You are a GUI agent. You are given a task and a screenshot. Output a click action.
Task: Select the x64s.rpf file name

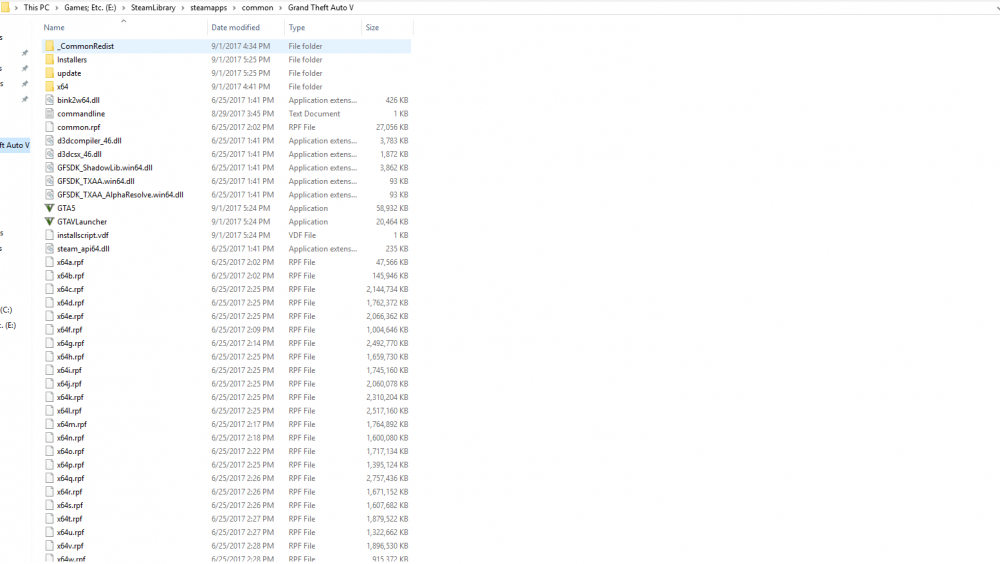[70, 505]
